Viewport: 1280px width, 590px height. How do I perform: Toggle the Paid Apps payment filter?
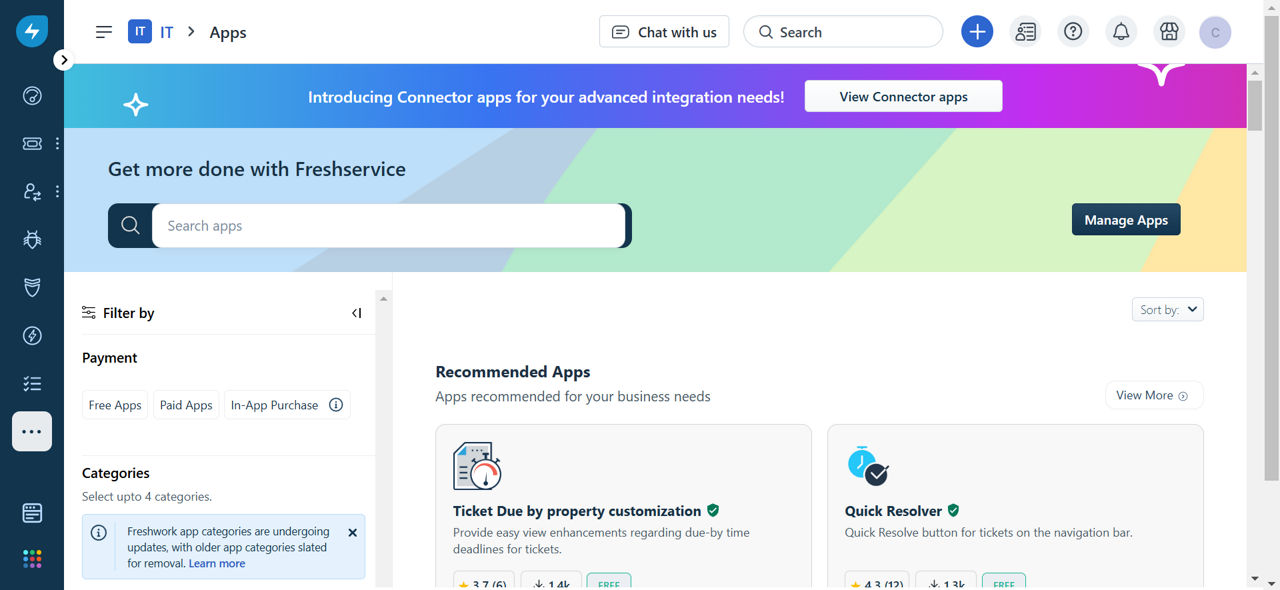186,405
